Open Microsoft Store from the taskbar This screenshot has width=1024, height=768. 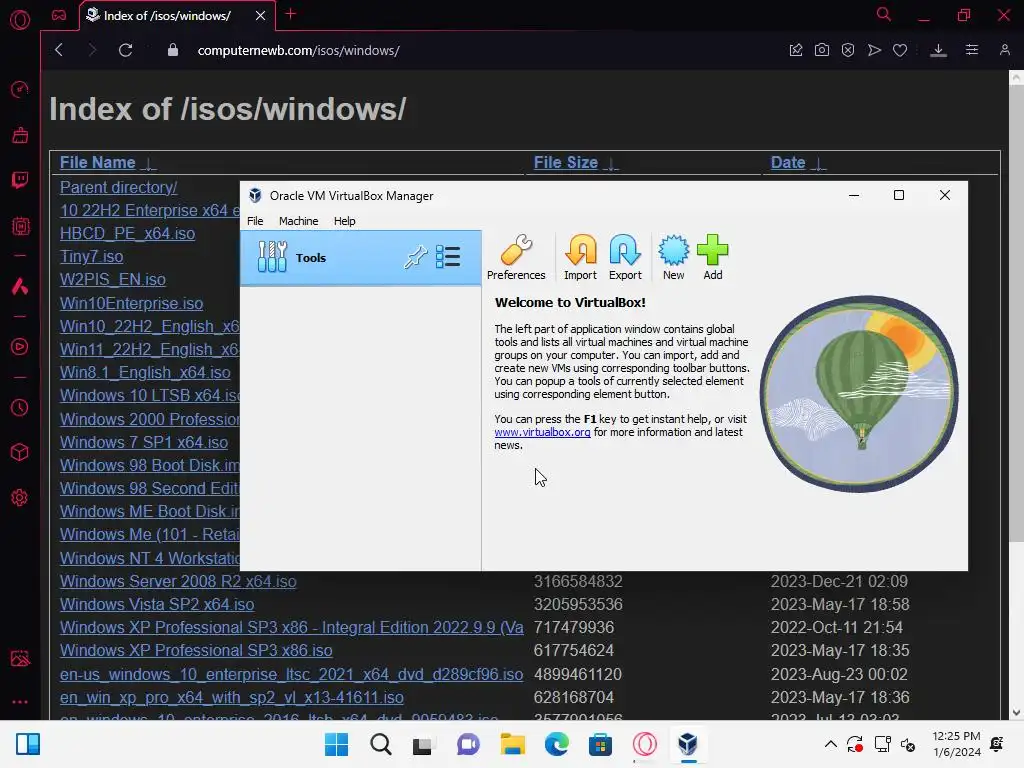tap(600, 744)
